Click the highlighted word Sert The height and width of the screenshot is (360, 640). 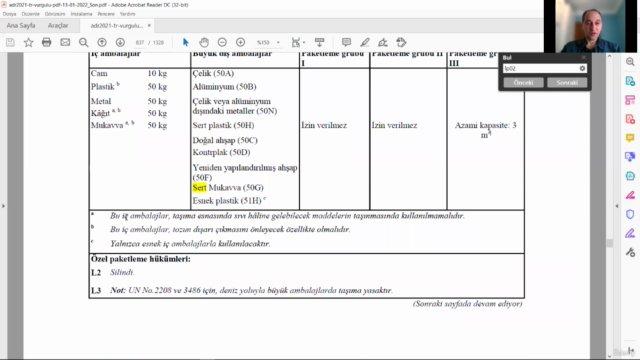coord(200,187)
